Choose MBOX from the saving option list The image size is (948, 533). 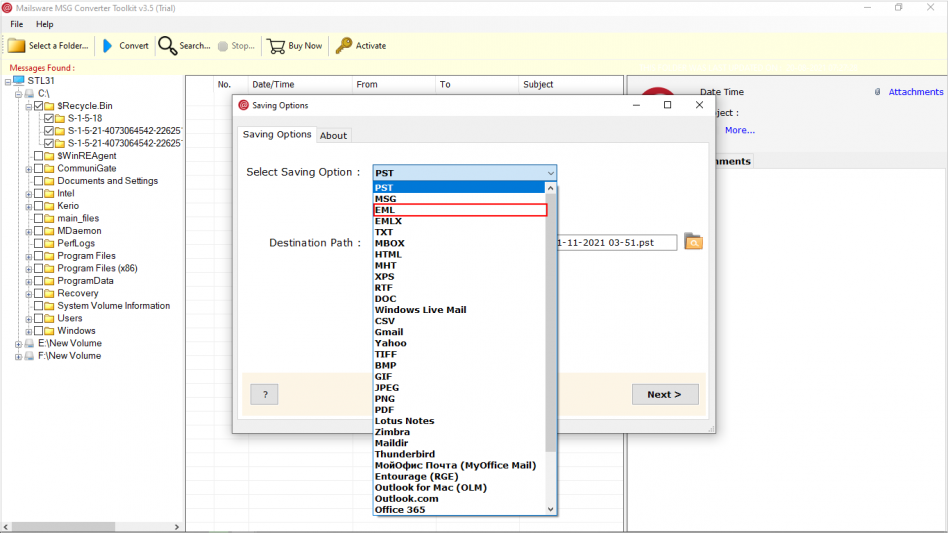coord(459,243)
